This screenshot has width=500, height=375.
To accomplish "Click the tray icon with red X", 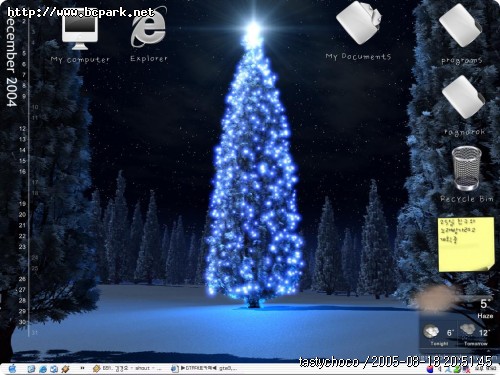I will [x=466, y=369].
